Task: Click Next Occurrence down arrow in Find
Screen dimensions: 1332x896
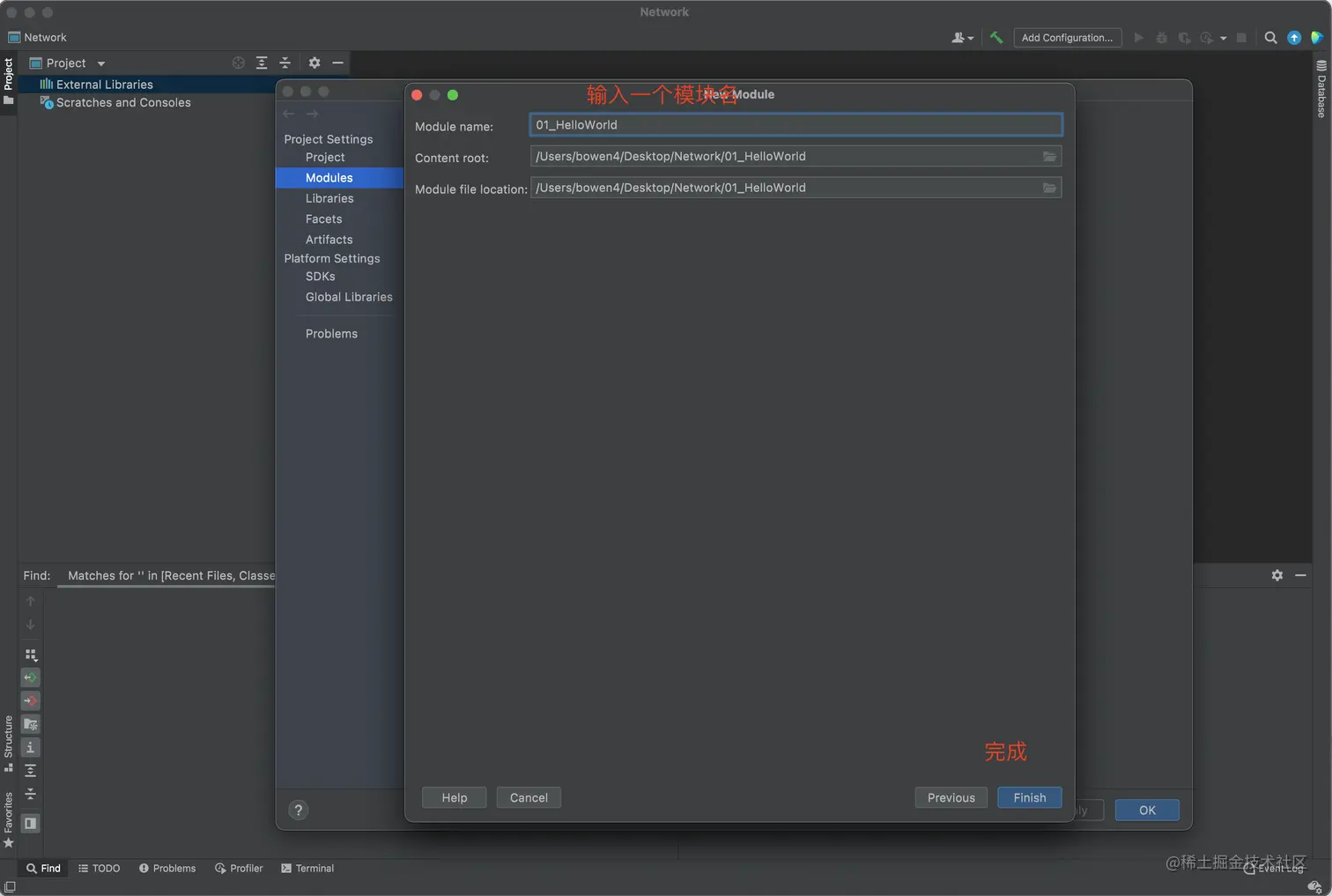Action: pyautogui.click(x=30, y=625)
